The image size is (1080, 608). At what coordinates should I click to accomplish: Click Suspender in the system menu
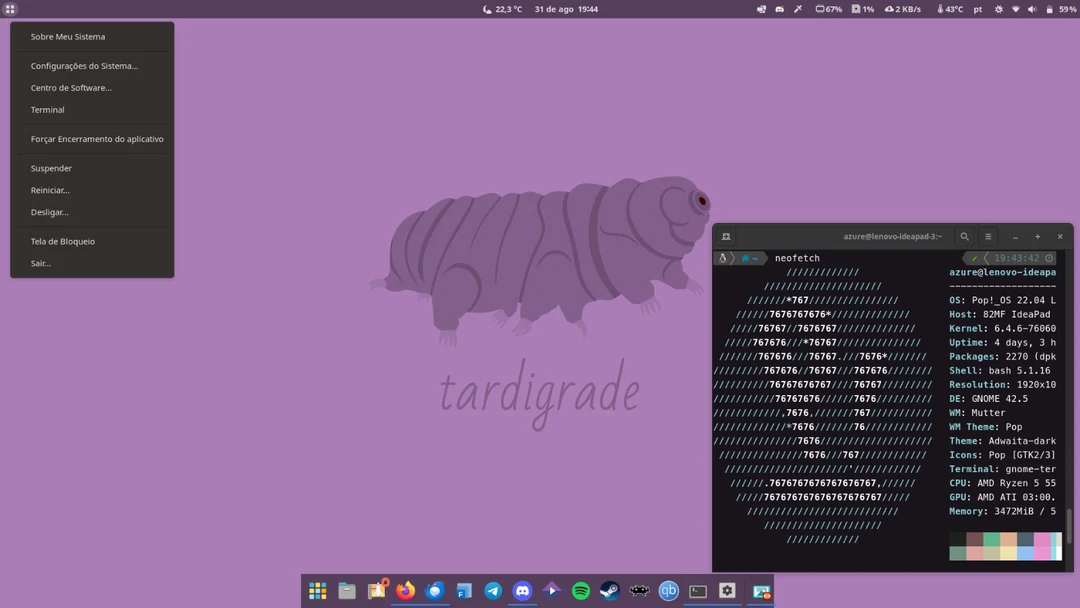tap(51, 168)
